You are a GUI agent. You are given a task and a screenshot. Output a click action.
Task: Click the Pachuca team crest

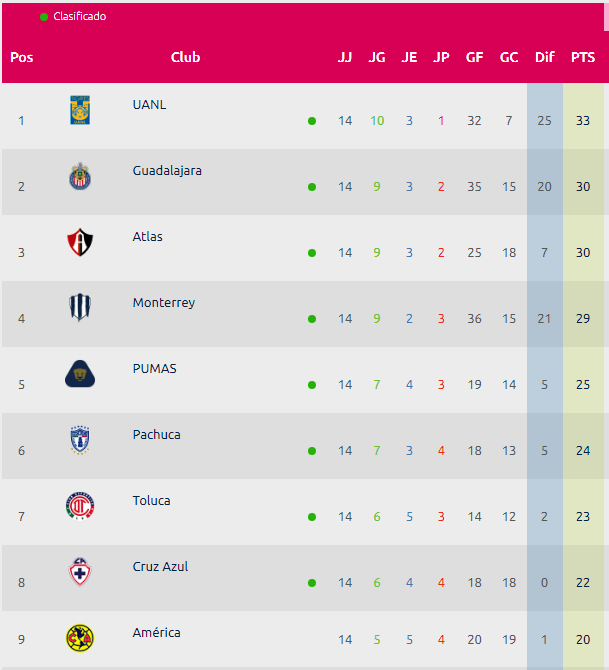pos(80,440)
